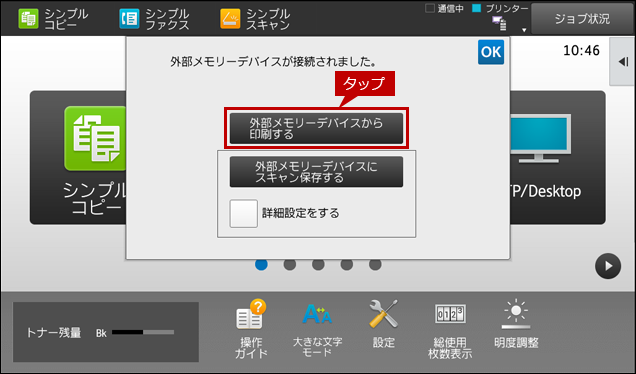This screenshot has height=374, width=636.
Task: Open the FTP/Desktop home tile
Action: tap(557, 157)
